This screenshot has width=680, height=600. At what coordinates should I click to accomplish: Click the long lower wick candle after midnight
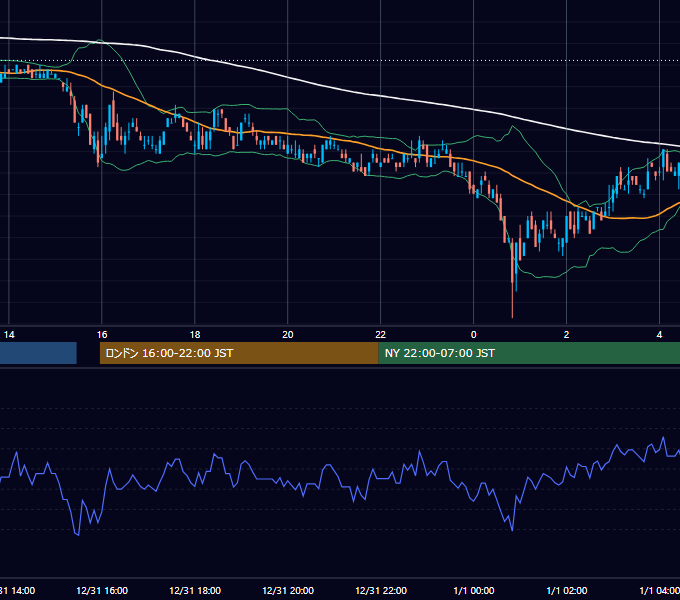click(512, 277)
